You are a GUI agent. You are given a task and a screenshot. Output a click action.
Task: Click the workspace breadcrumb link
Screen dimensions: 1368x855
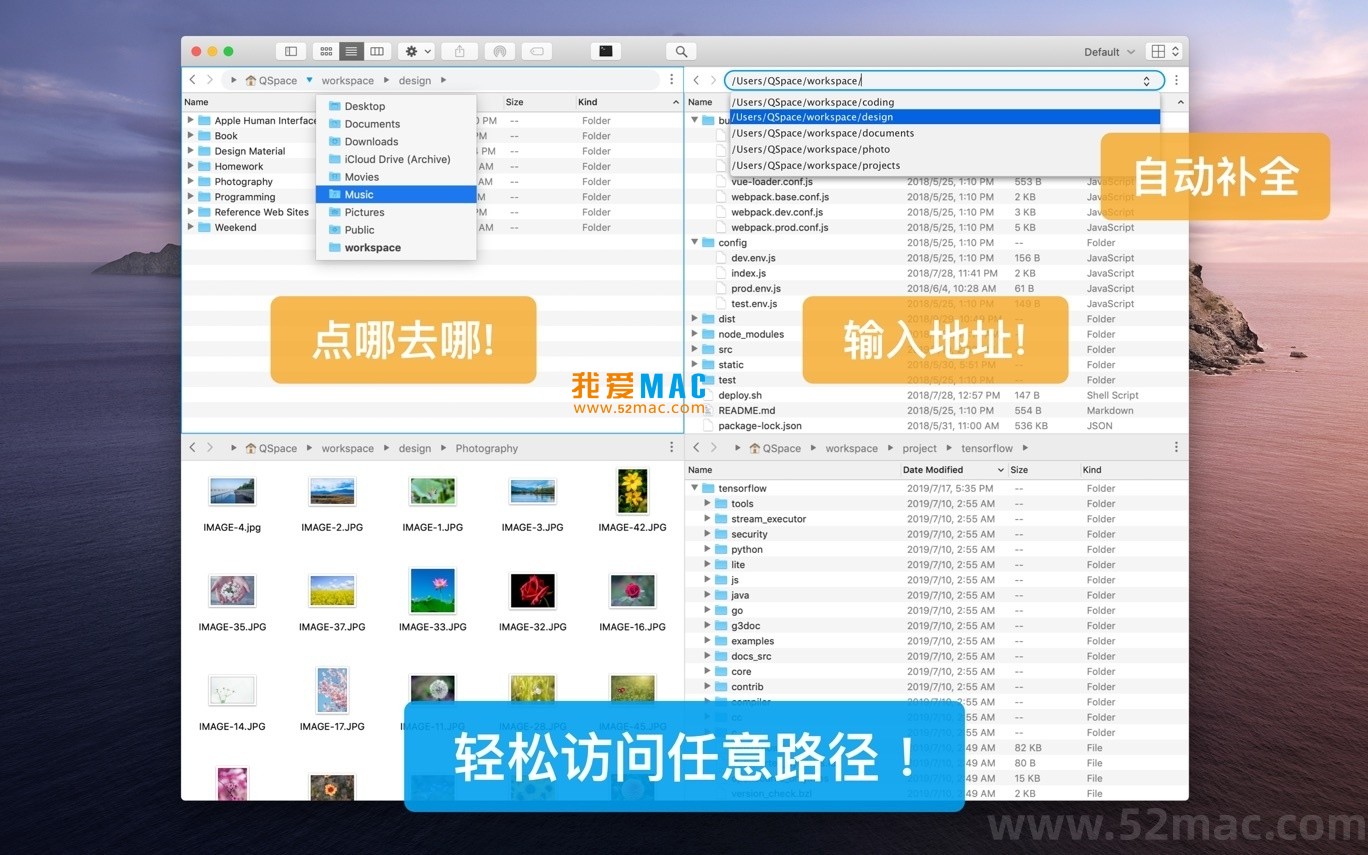[347, 80]
